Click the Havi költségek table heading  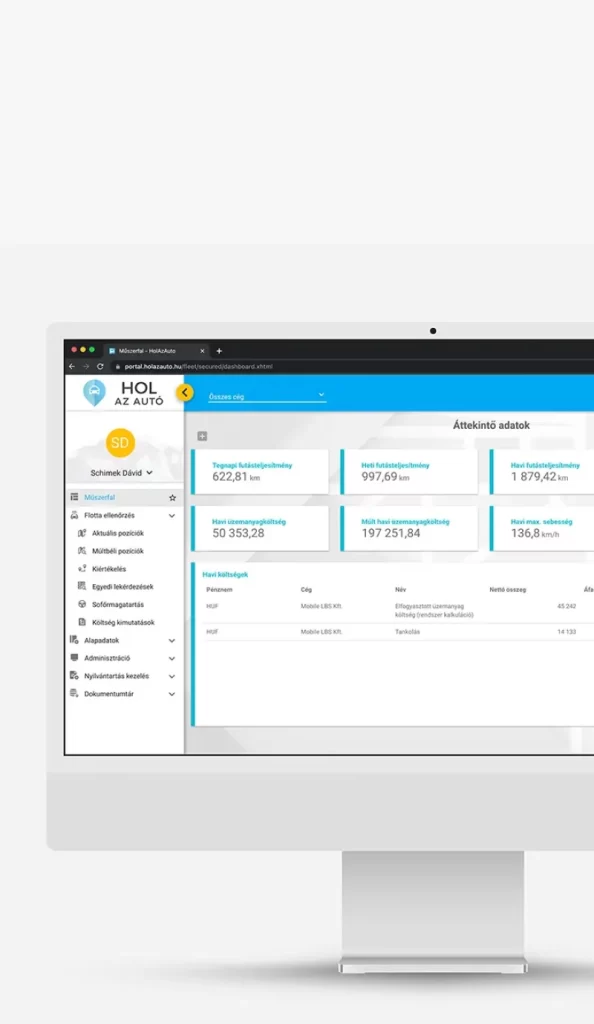tap(225, 575)
